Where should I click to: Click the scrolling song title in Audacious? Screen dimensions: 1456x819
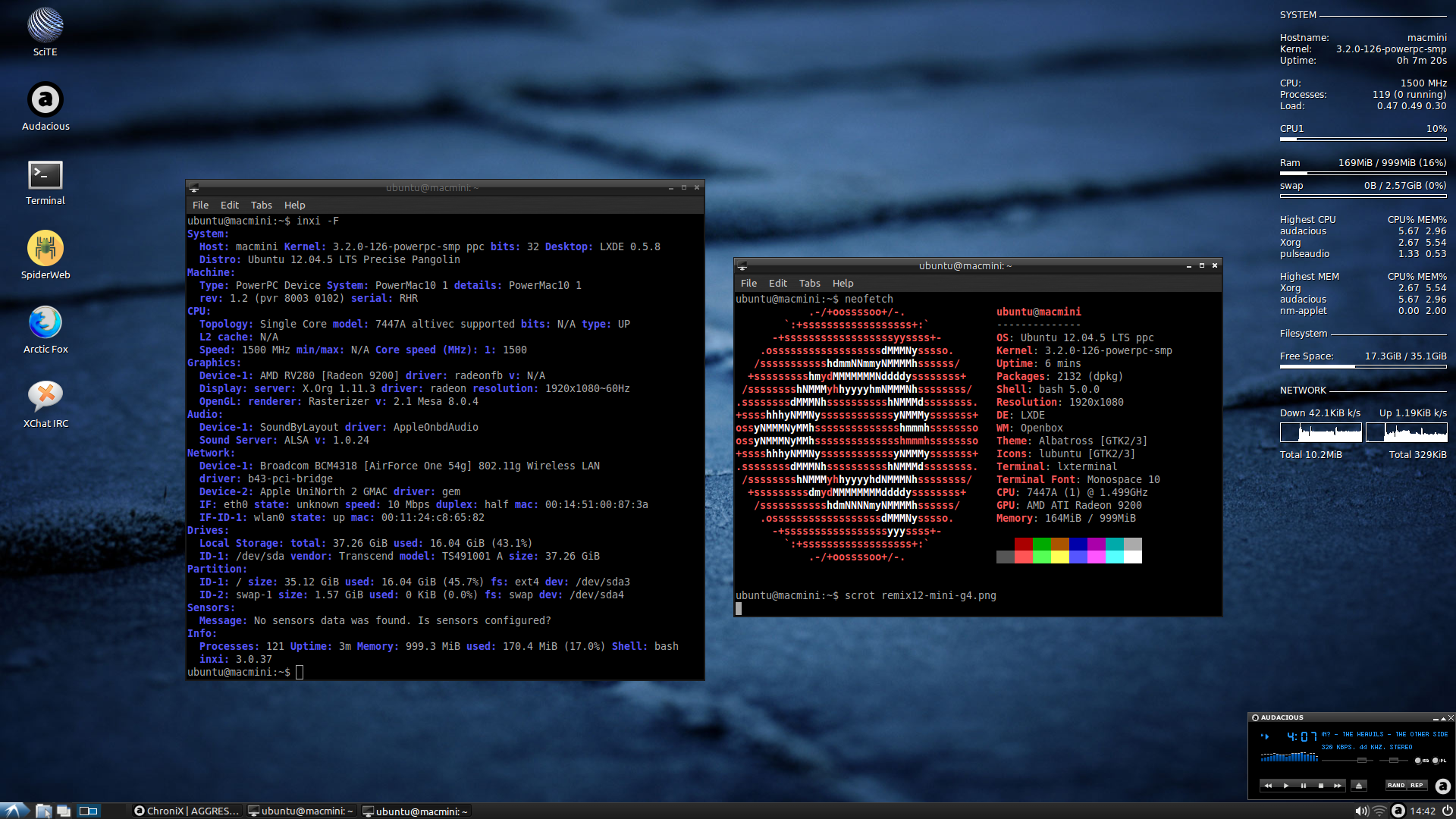click(x=1385, y=734)
